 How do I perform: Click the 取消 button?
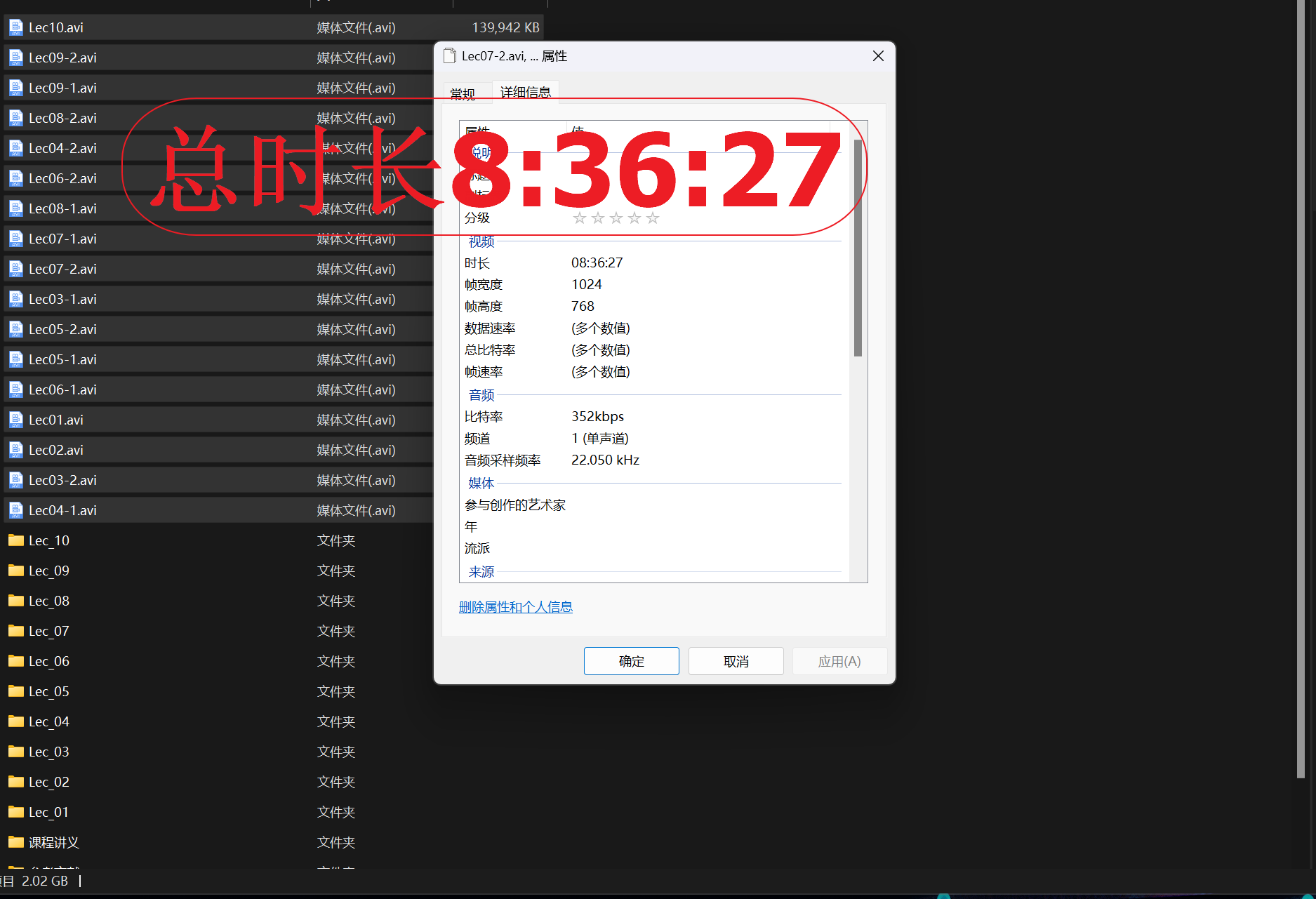click(x=736, y=661)
